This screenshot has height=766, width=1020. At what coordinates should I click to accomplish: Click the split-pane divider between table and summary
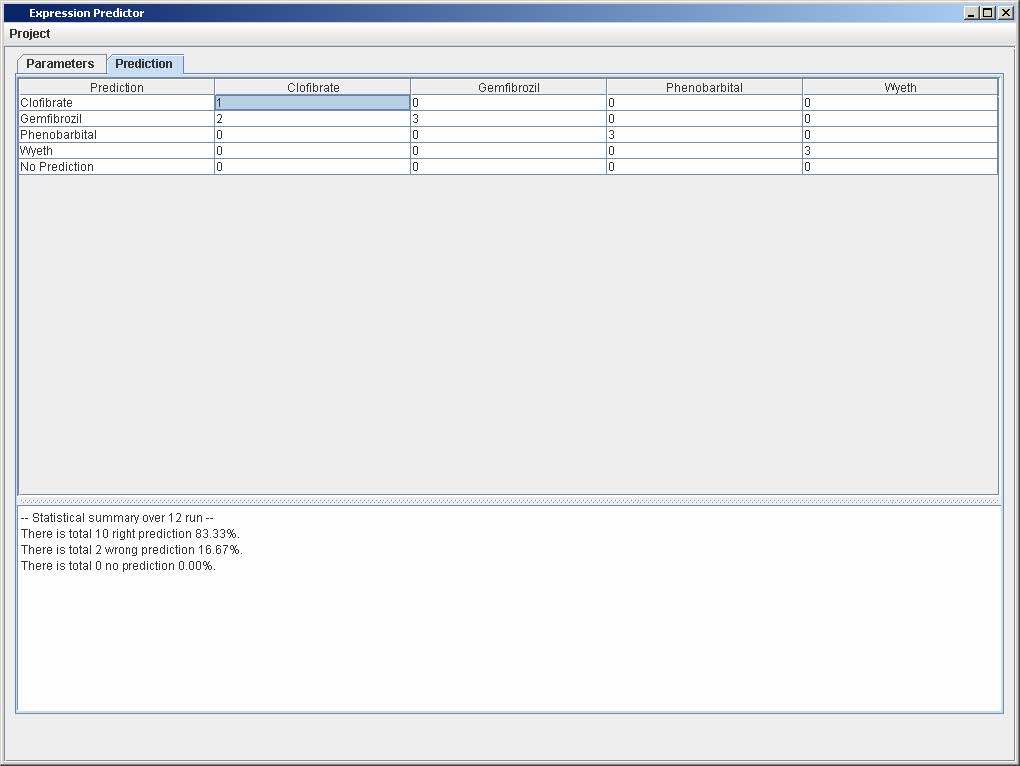[x=509, y=501]
